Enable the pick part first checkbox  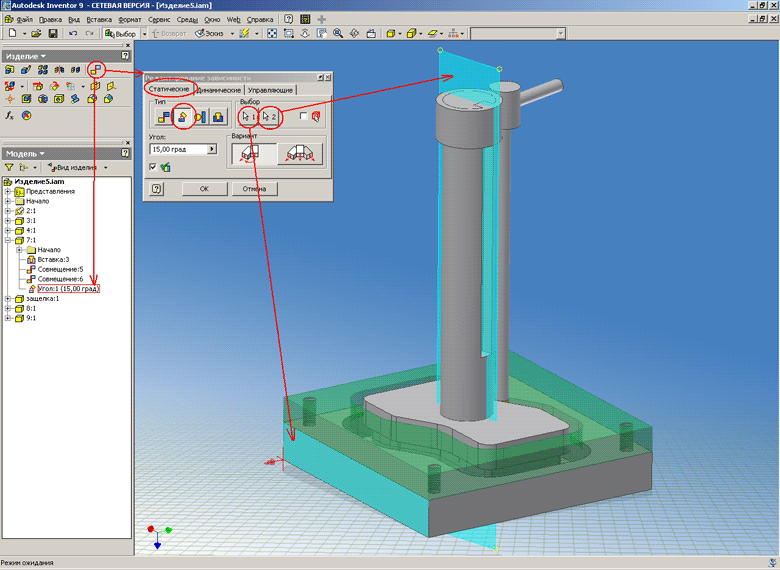[x=303, y=116]
